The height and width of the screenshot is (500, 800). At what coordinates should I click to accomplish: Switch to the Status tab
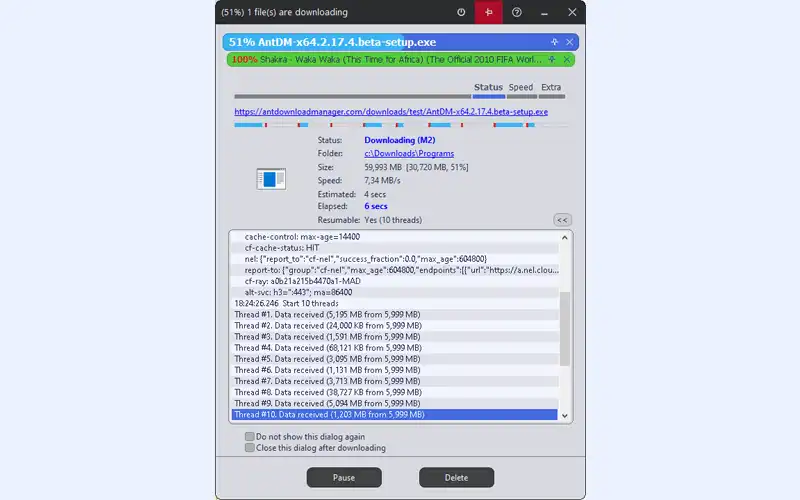coord(488,87)
